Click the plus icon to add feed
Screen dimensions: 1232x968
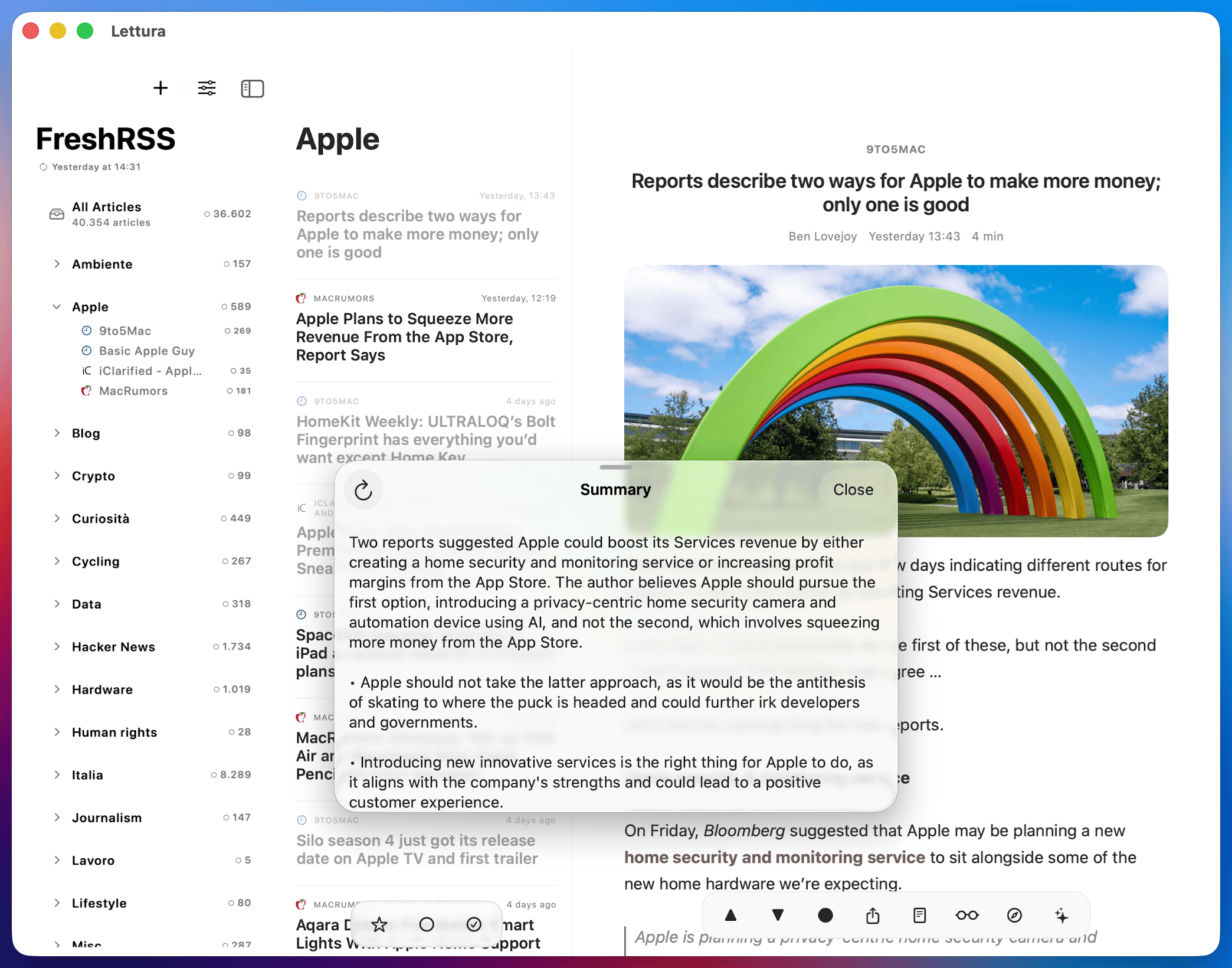click(160, 89)
